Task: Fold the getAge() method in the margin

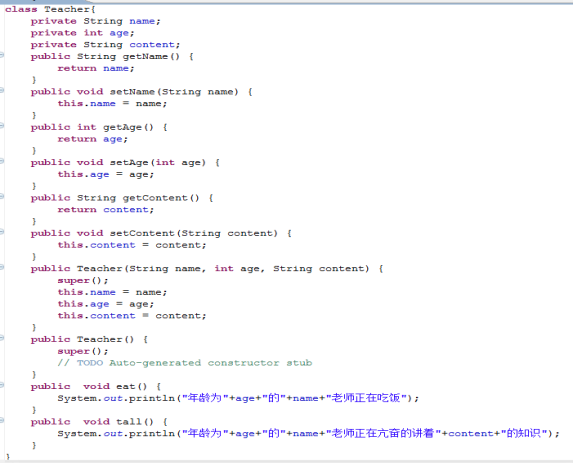Action: coord(1,126)
